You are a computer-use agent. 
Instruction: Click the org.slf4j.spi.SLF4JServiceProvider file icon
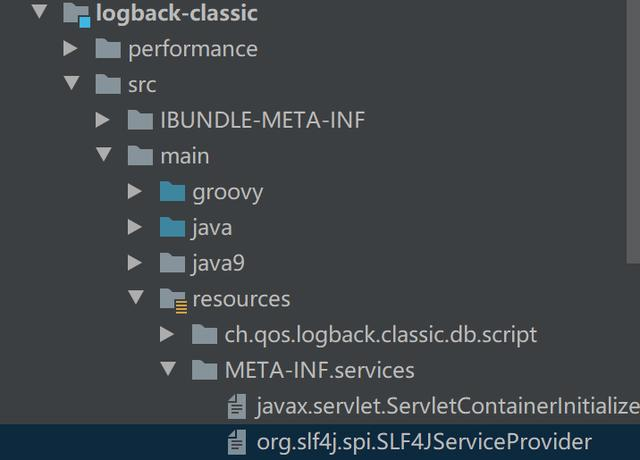(x=237, y=442)
